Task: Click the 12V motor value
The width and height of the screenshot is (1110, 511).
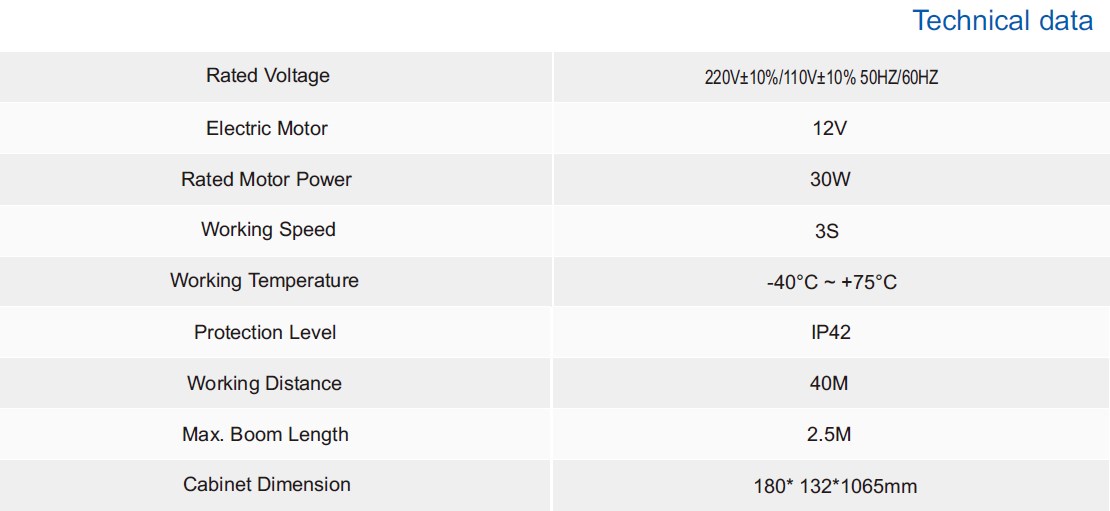Action: tap(831, 129)
